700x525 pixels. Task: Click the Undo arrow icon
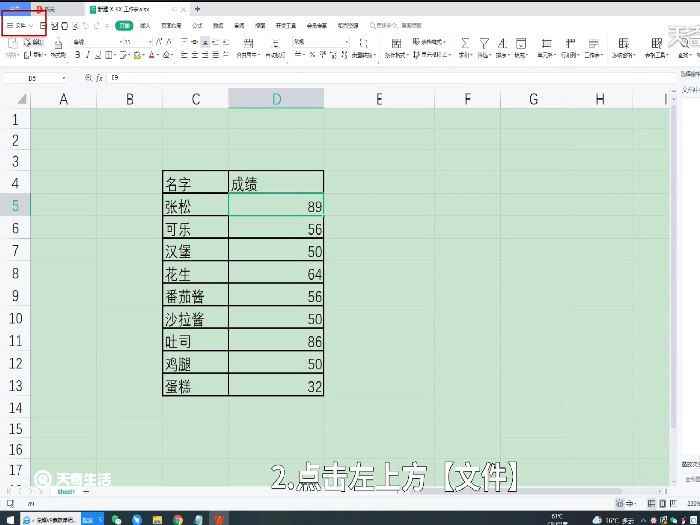coord(85,26)
